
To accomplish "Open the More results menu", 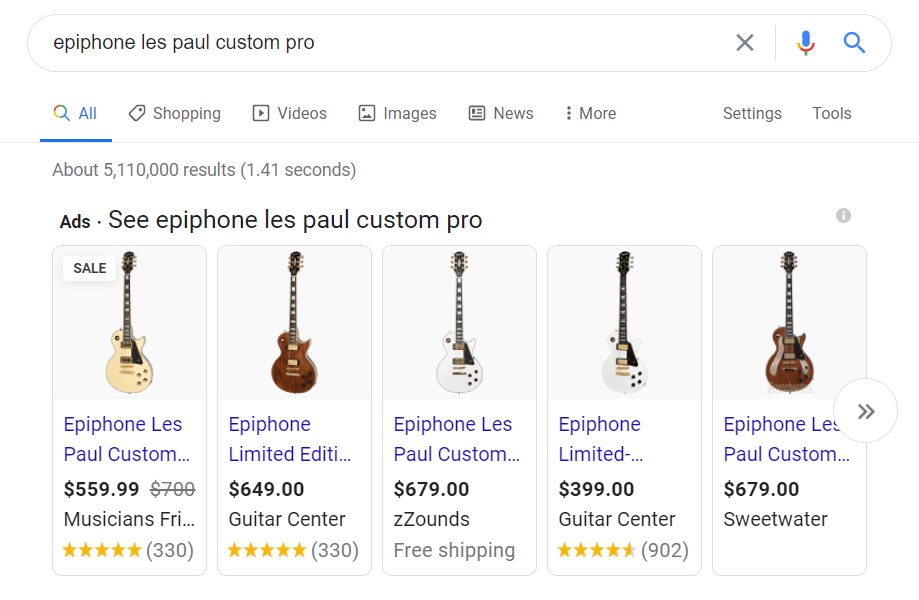I will point(590,114).
